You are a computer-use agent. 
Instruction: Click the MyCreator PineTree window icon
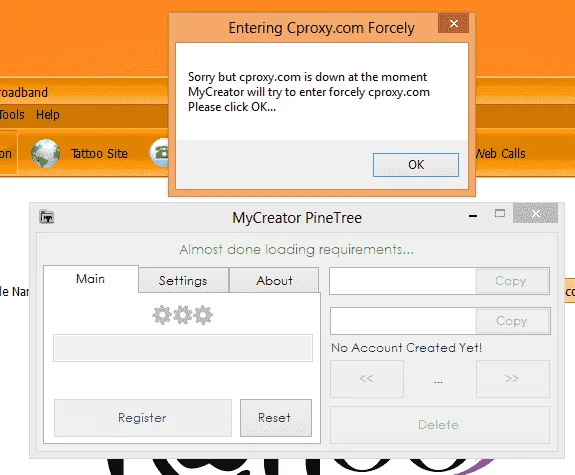(47, 217)
